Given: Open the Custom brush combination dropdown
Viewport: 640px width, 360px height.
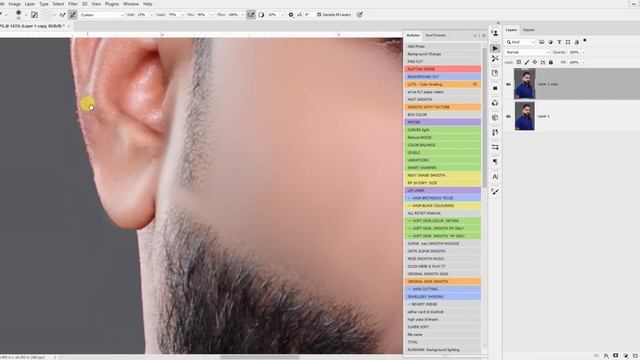Looking at the screenshot, I should click(x=102, y=15).
